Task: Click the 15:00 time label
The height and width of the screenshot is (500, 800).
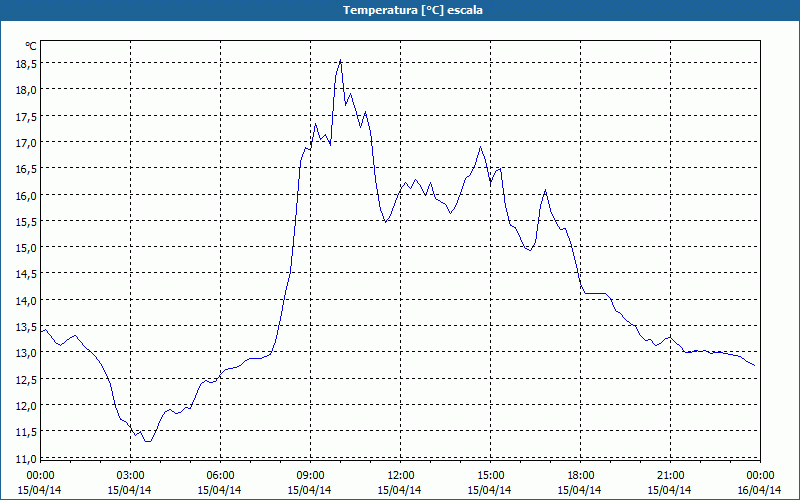Action: pyautogui.click(x=490, y=476)
